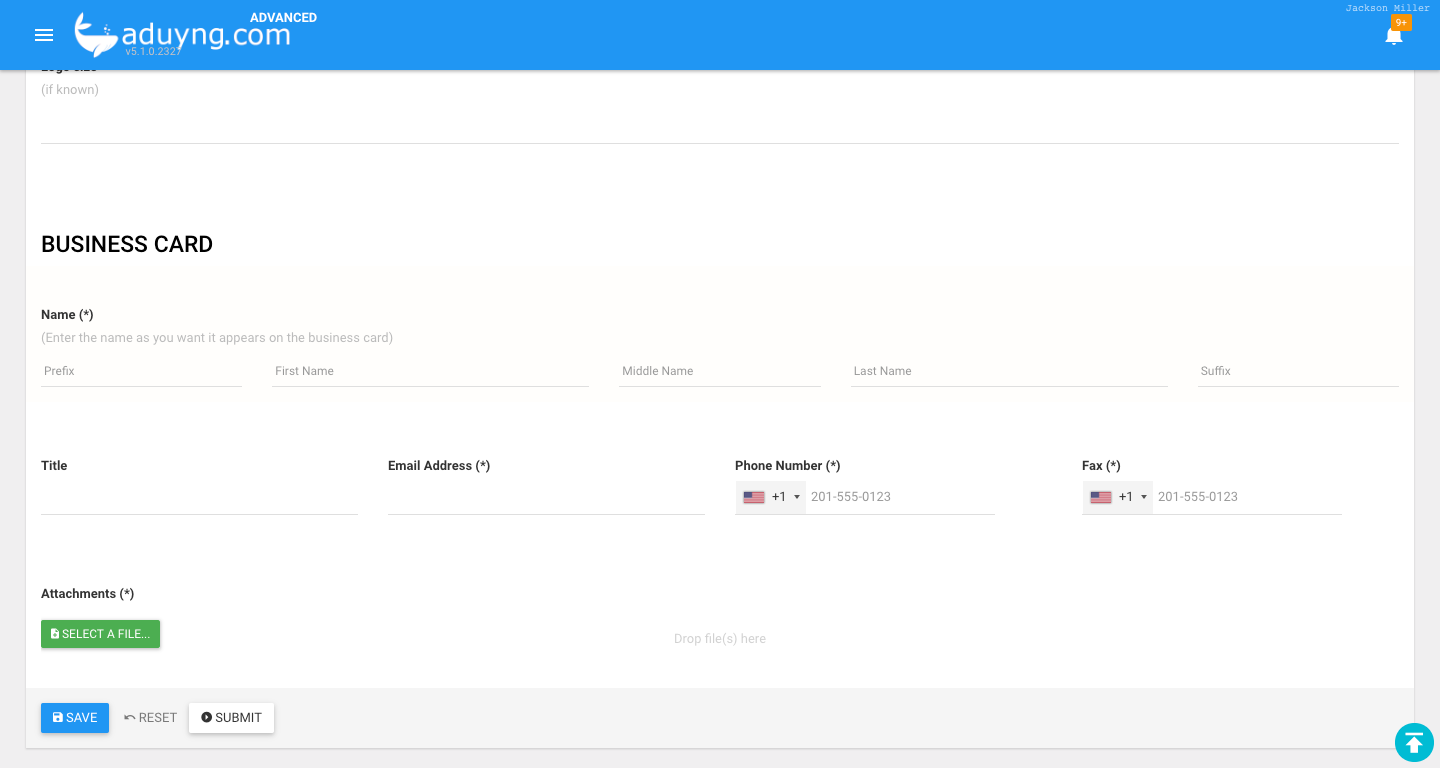Click the Drop file(s) here area
This screenshot has width=1440, height=768.
[x=720, y=638]
